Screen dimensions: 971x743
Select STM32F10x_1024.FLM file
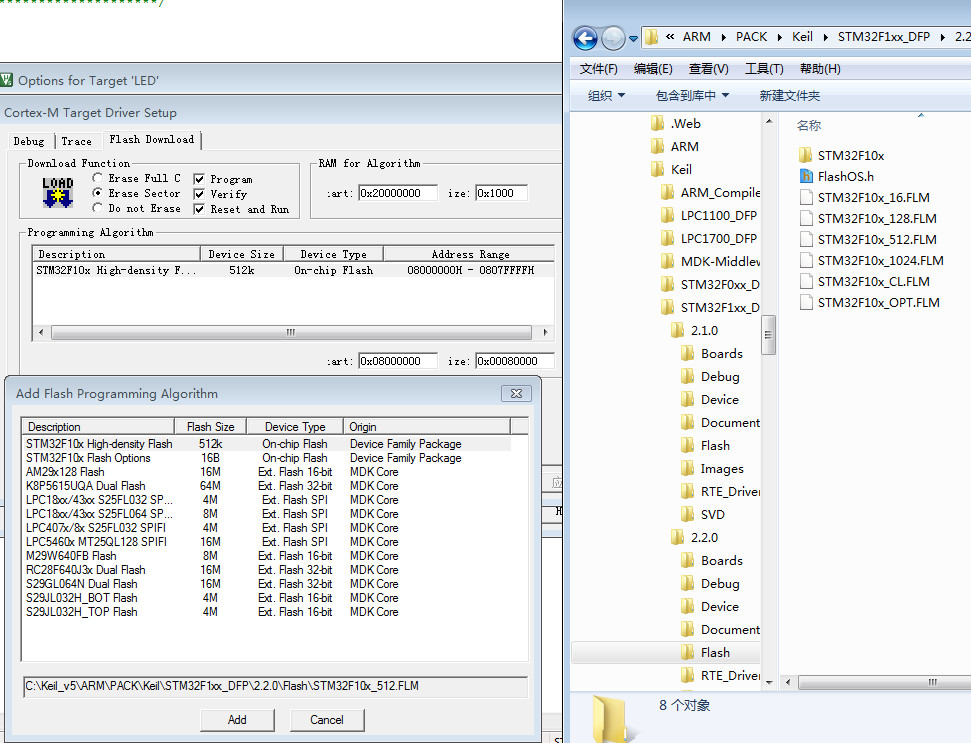tap(871, 261)
